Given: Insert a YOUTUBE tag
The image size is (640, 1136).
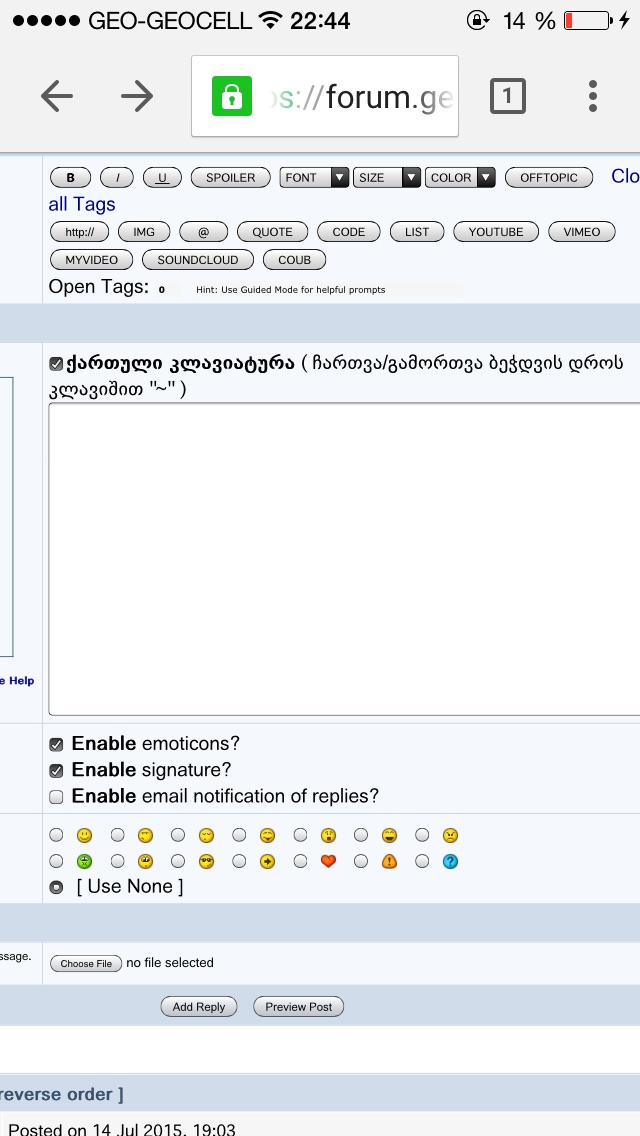Looking at the screenshot, I should point(496,232).
